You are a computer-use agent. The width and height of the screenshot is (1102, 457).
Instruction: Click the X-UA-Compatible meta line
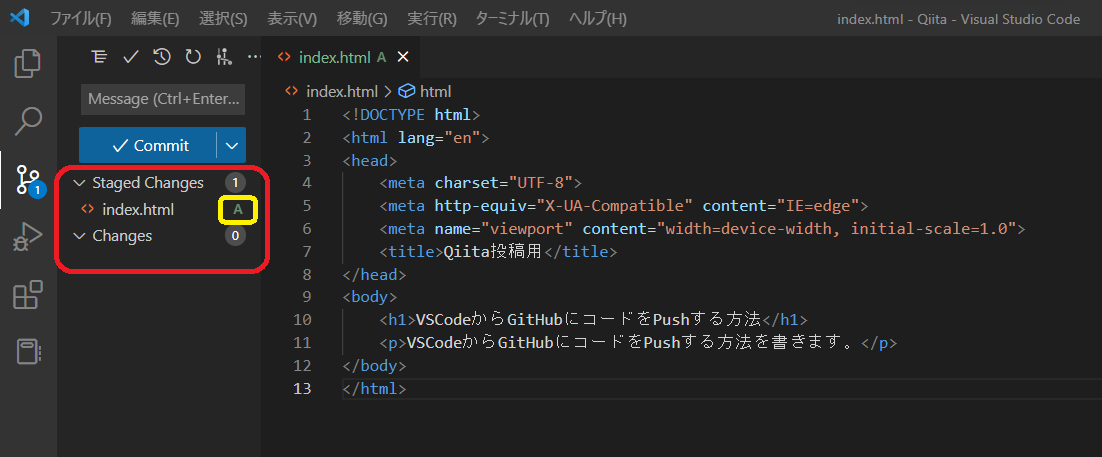click(x=624, y=205)
